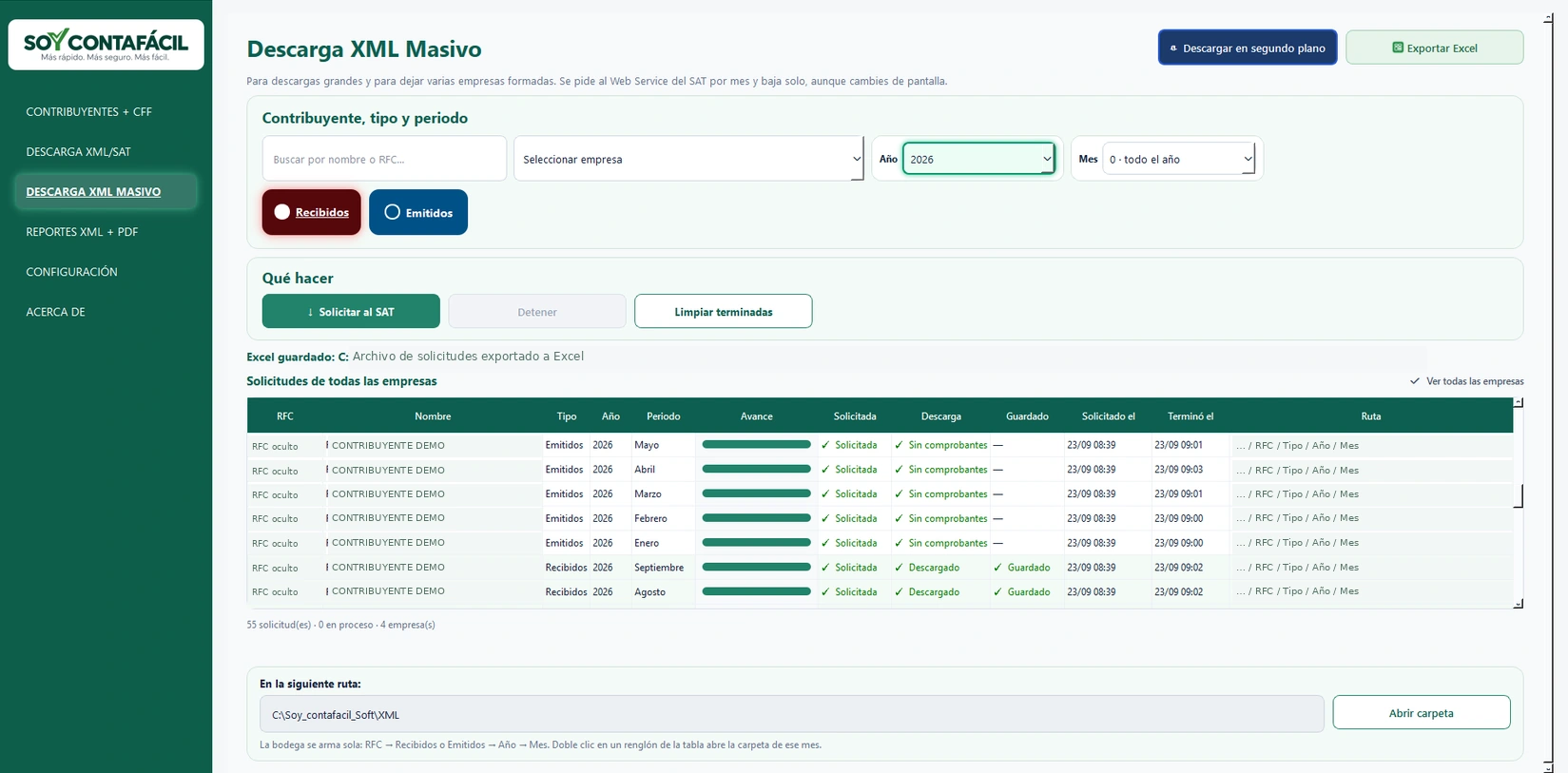Screen dimensions: 1568x773
Task: Click Descargado status in the Agosto row
Action: click(927, 591)
